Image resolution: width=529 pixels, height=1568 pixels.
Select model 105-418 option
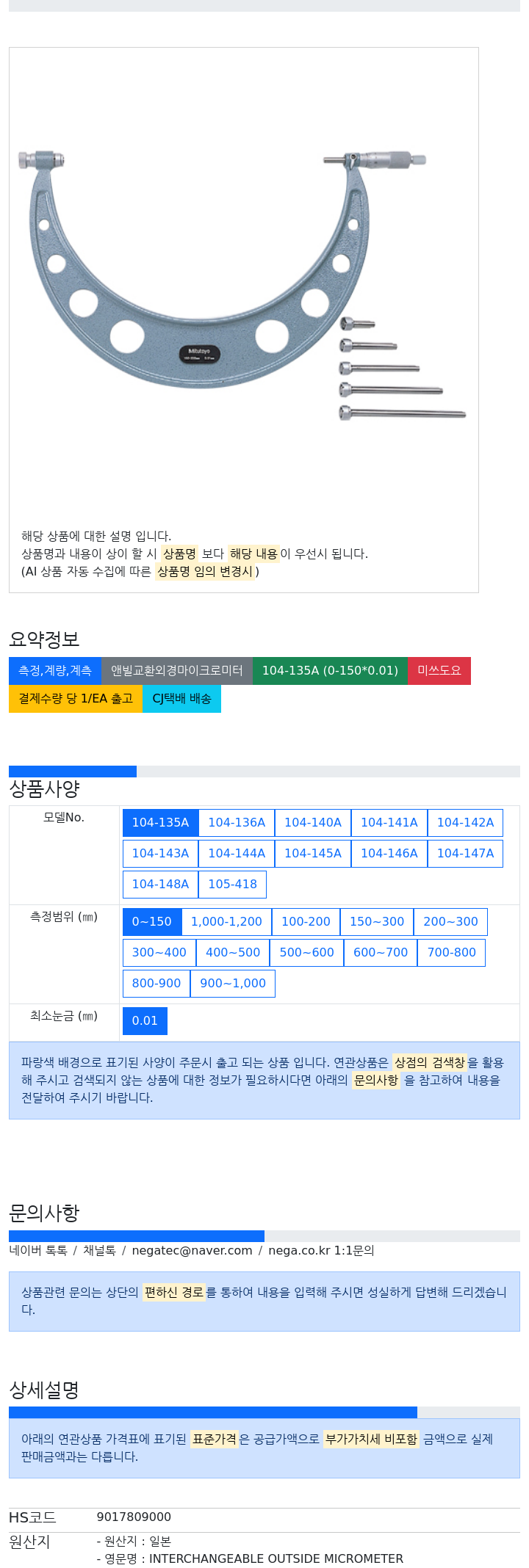[x=232, y=885]
